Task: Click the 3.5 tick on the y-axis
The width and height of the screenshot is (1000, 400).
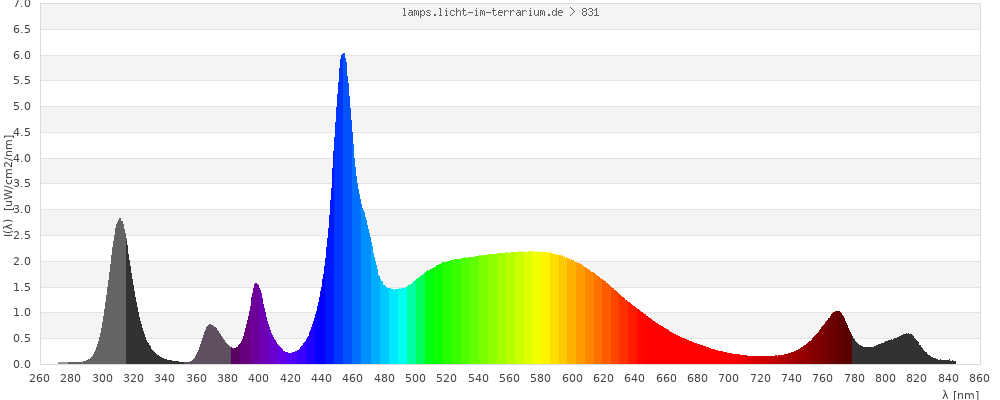Action: [x=21, y=184]
